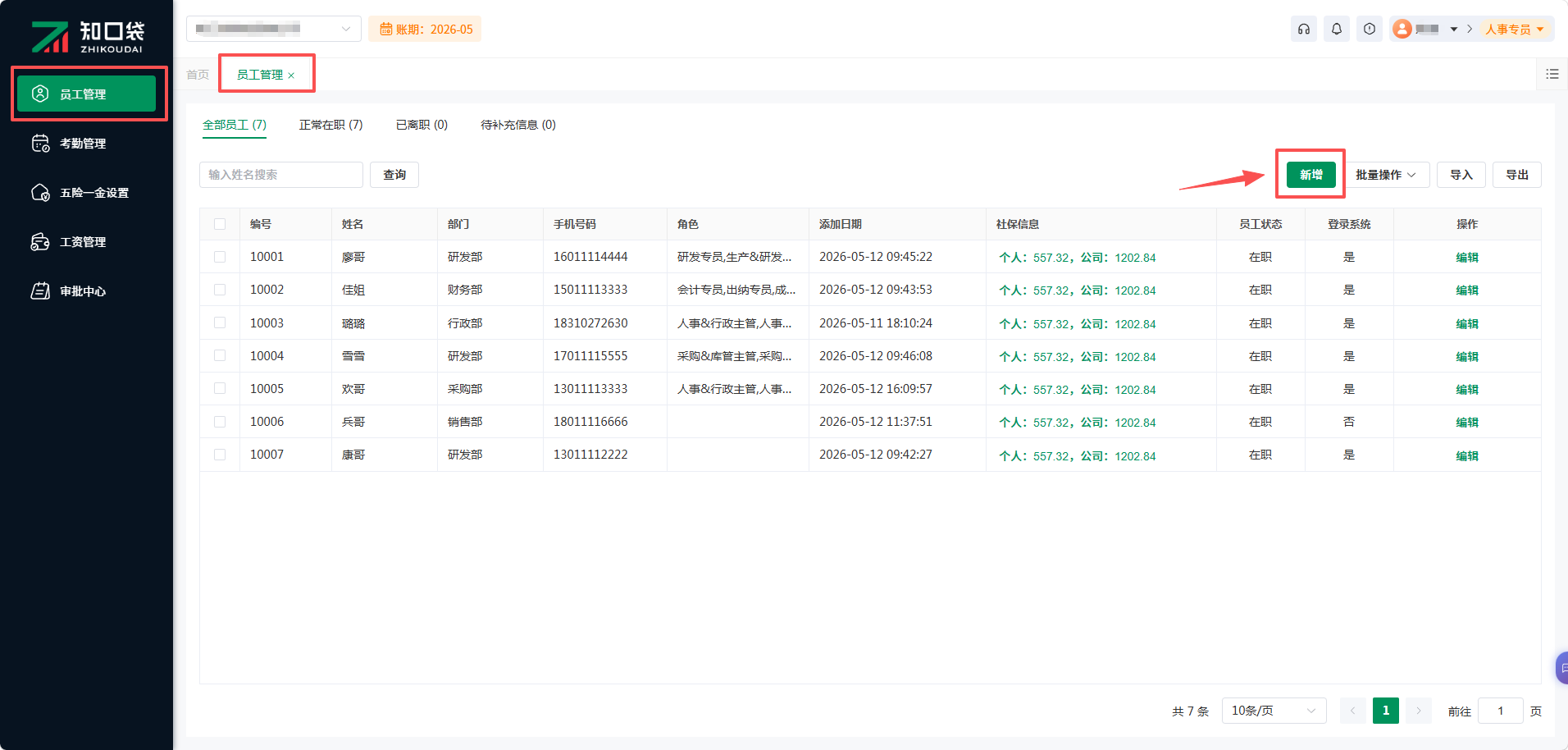Edit employee 璐璐 via 编辑 link
Image resolution: width=1568 pixels, height=750 pixels.
coord(1467,324)
